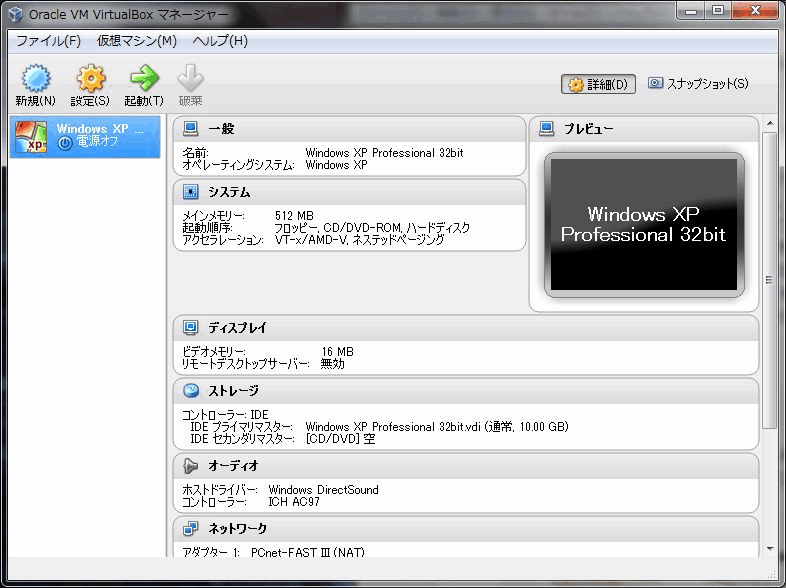The image size is (786, 588).
Task: Click the ディスプレイ section icon
Action: tap(190, 327)
